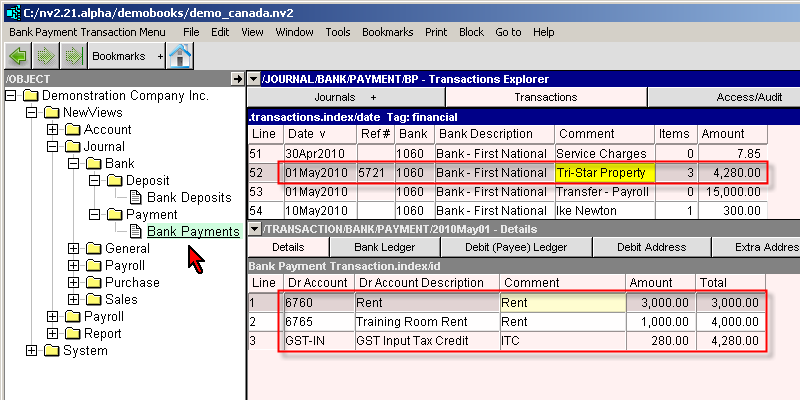Open the Bank Payments tree link

point(193,232)
